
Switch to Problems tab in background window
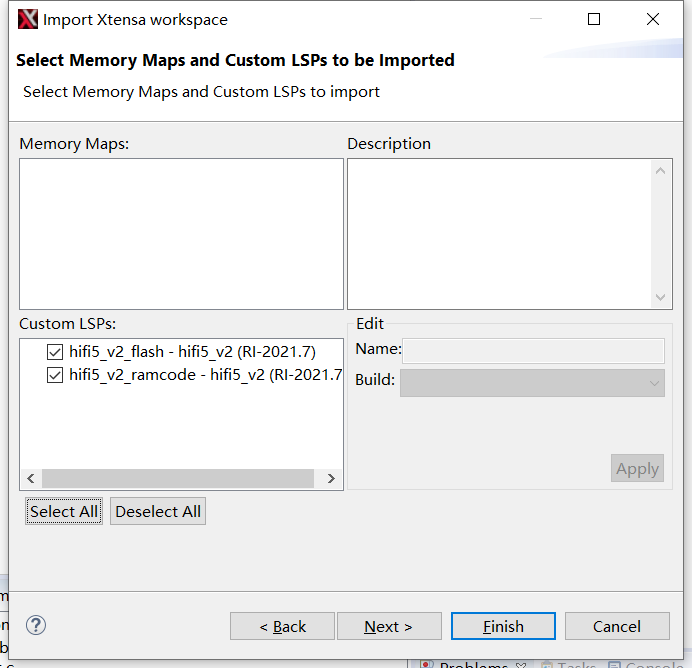[473, 665]
